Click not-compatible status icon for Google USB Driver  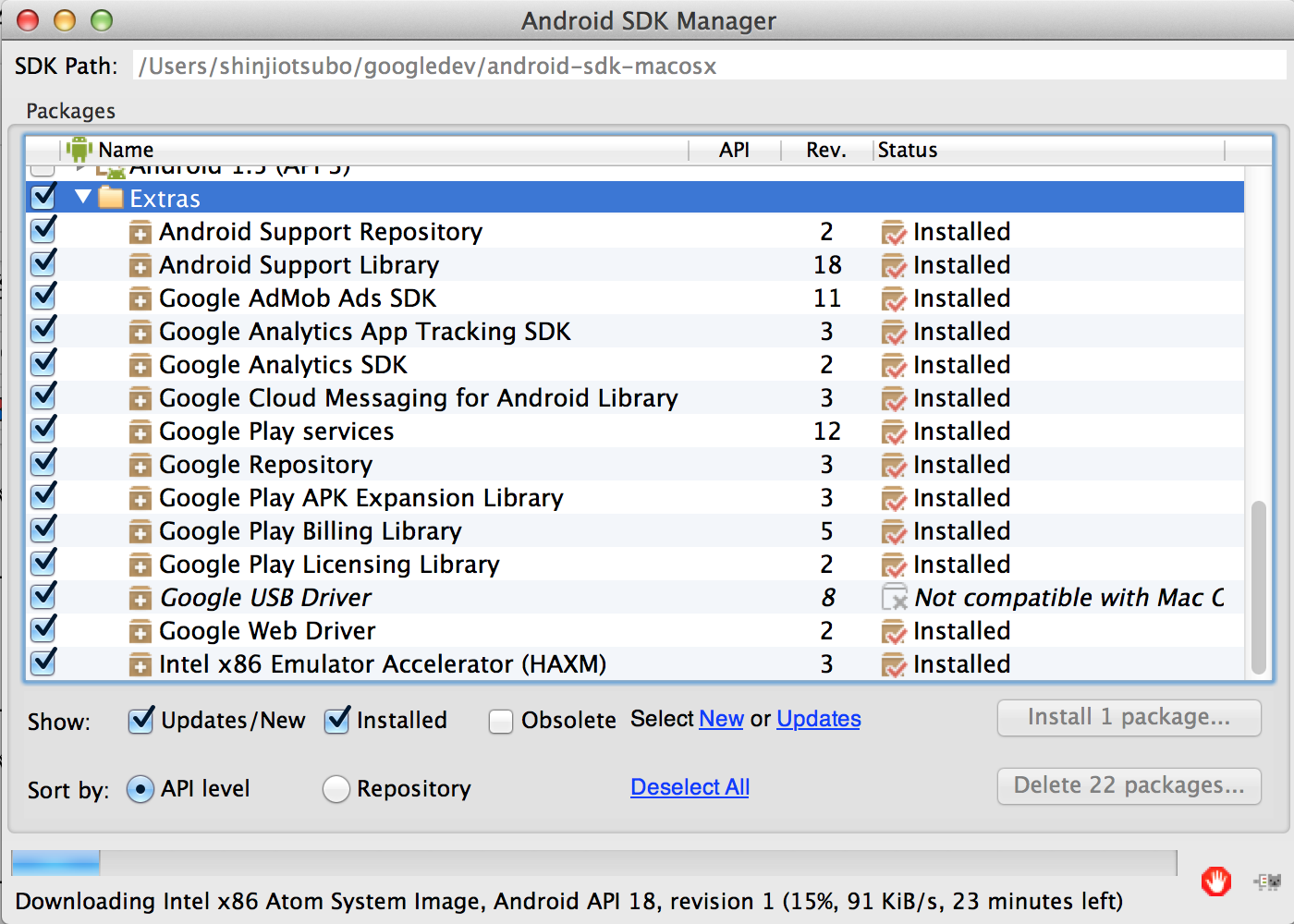(x=894, y=598)
